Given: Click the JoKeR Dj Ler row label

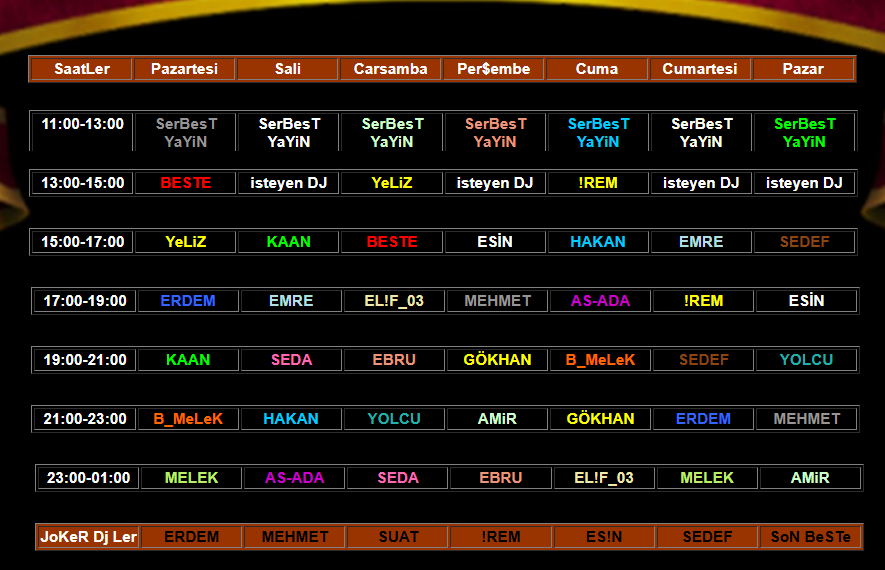Looking at the screenshot, I should pos(88,537).
